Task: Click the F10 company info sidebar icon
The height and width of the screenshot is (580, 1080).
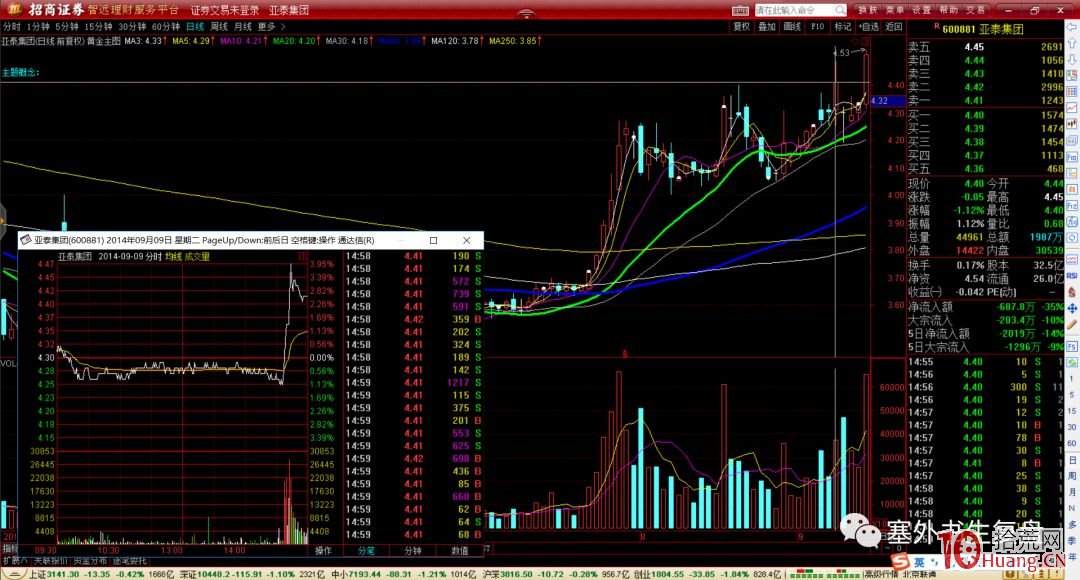Action: tap(1072, 158)
